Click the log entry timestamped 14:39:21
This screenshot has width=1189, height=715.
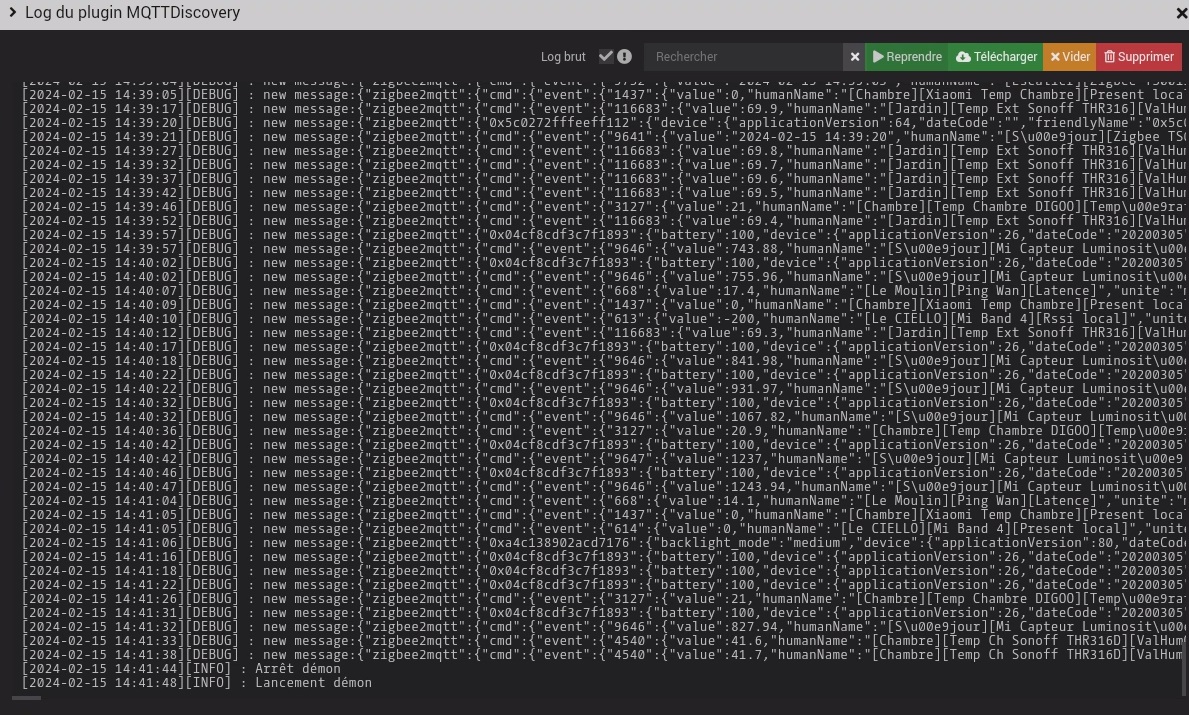[603, 136]
